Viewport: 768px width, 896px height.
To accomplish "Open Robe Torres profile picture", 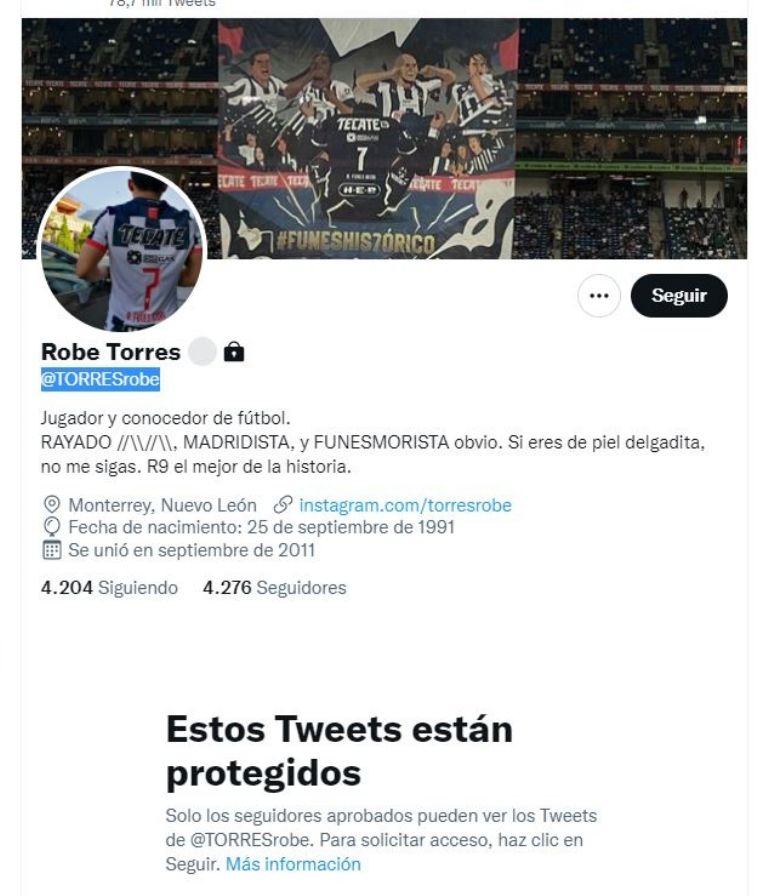I will coord(122,250).
